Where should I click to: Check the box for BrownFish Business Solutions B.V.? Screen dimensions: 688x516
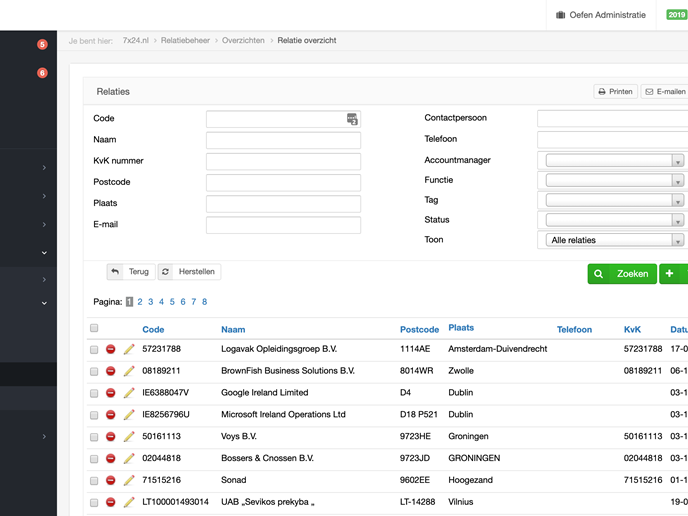coord(94,371)
